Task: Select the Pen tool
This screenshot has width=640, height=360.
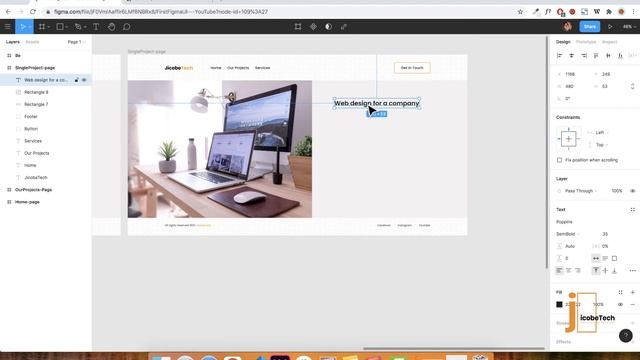Action: 78,27
